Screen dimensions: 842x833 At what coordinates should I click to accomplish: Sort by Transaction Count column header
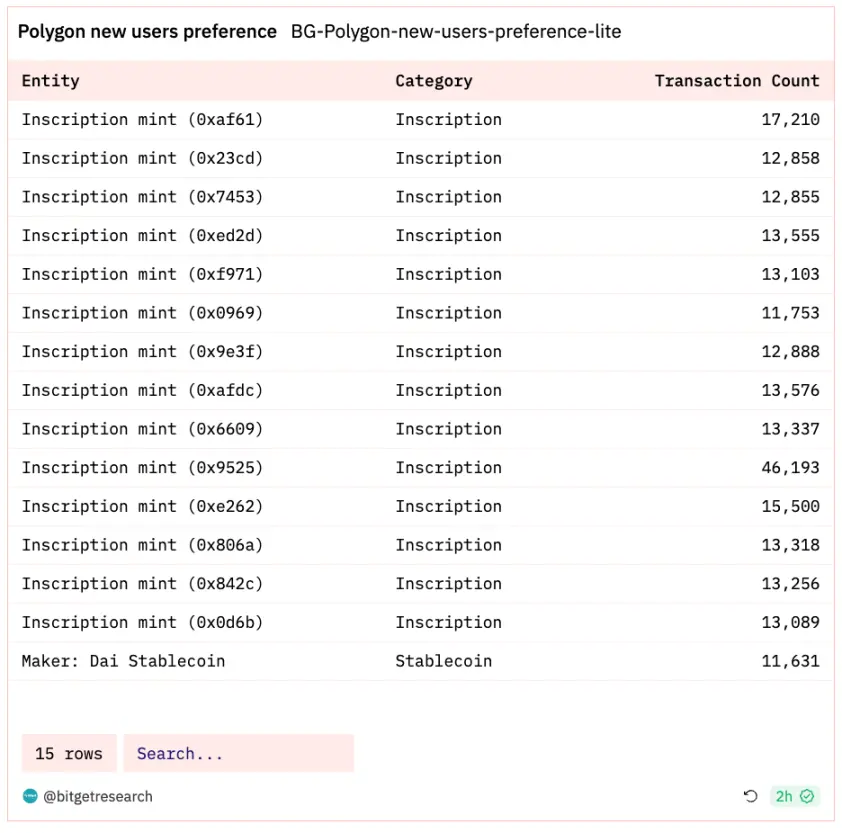pyautogui.click(x=737, y=81)
